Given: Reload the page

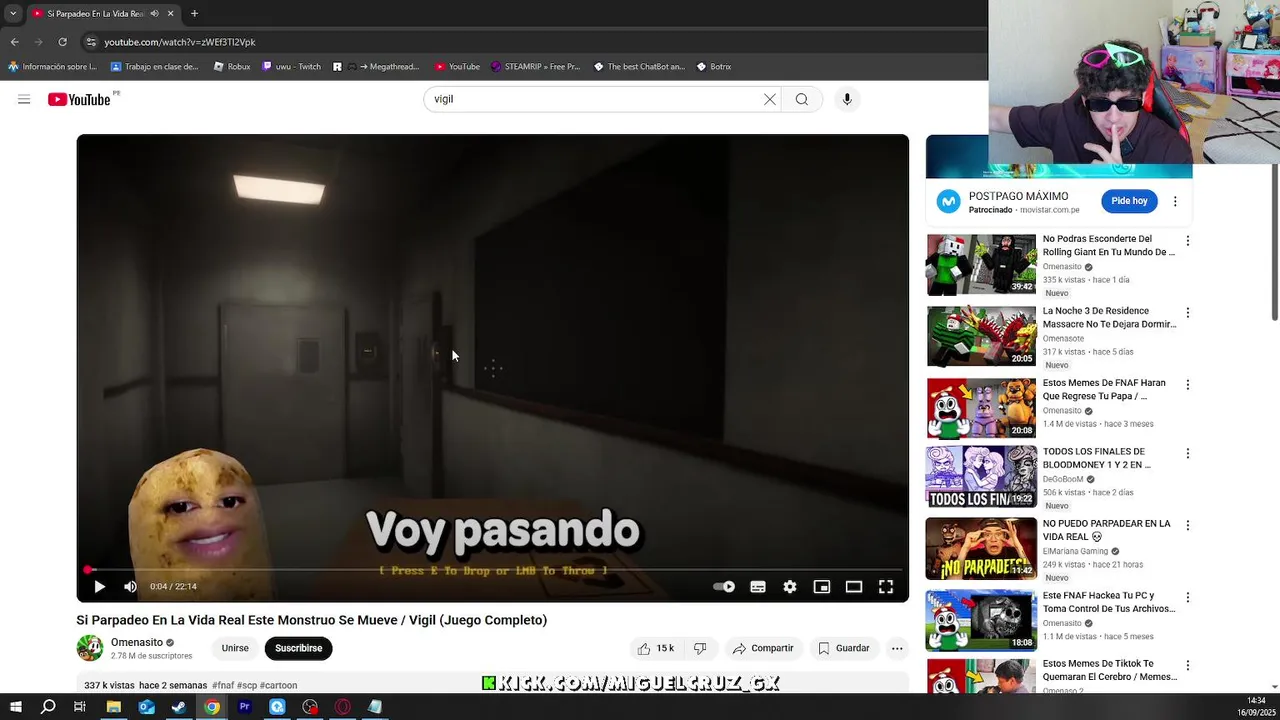Looking at the screenshot, I should (x=62, y=42).
